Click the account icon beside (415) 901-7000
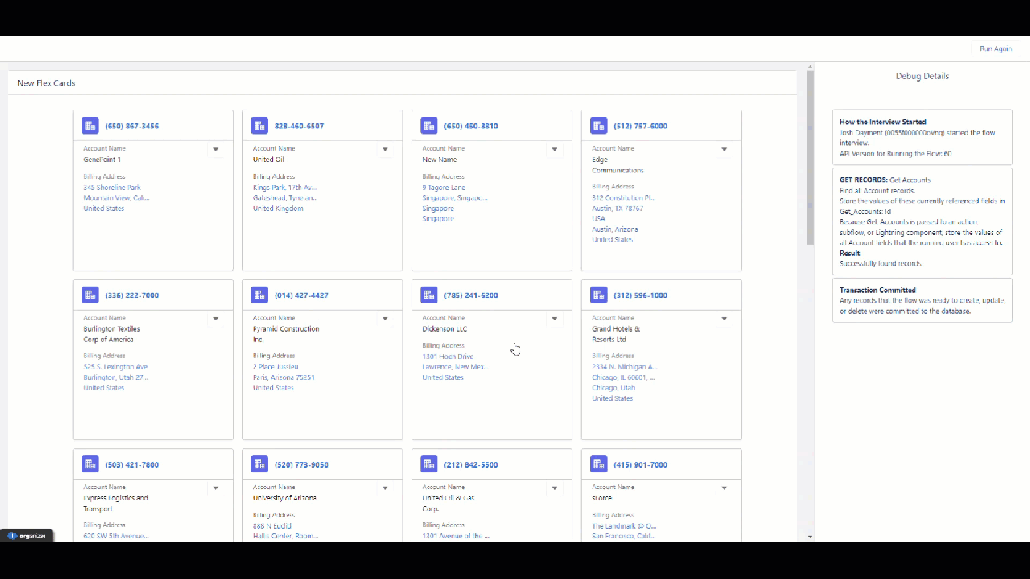This screenshot has height=579, width=1030. [599, 465]
